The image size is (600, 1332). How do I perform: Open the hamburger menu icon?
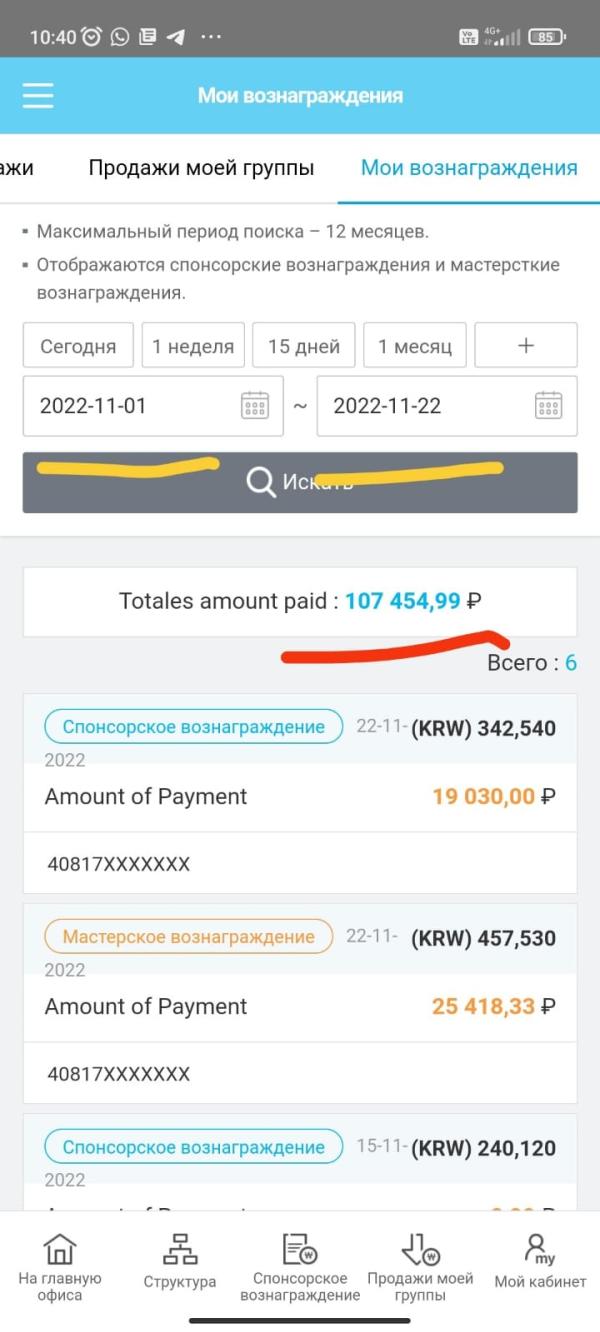pyautogui.click(x=38, y=96)
